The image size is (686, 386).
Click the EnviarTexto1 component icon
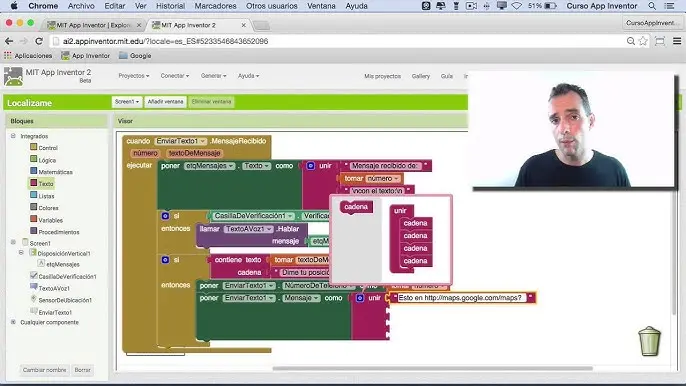pos(34,311)
